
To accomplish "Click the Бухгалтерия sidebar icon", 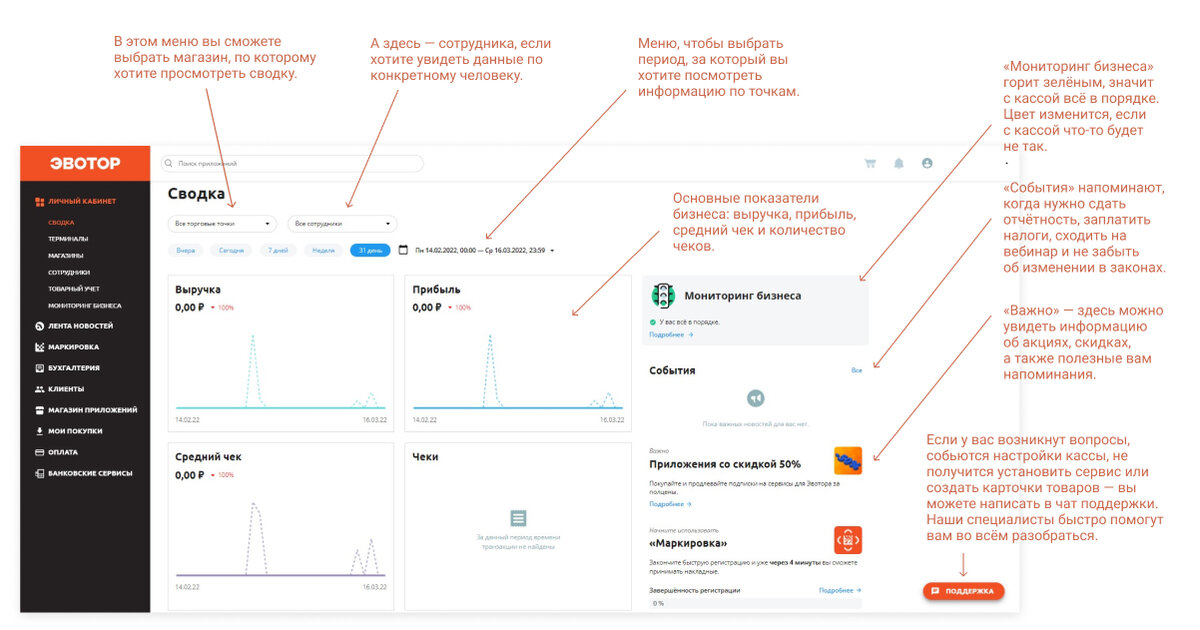I will 39,368.
